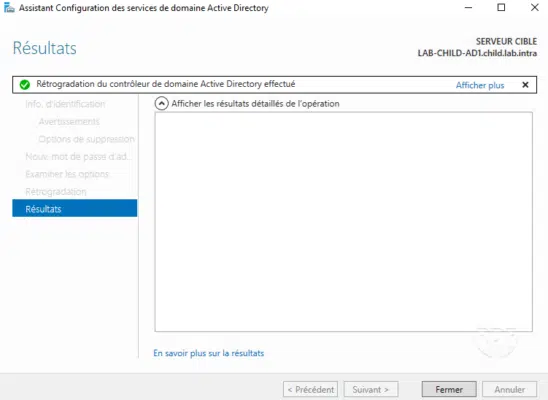This screenshot has height=400, width=548.
Task: Select the Résultats step in sidebar
Action: (75, 209)
